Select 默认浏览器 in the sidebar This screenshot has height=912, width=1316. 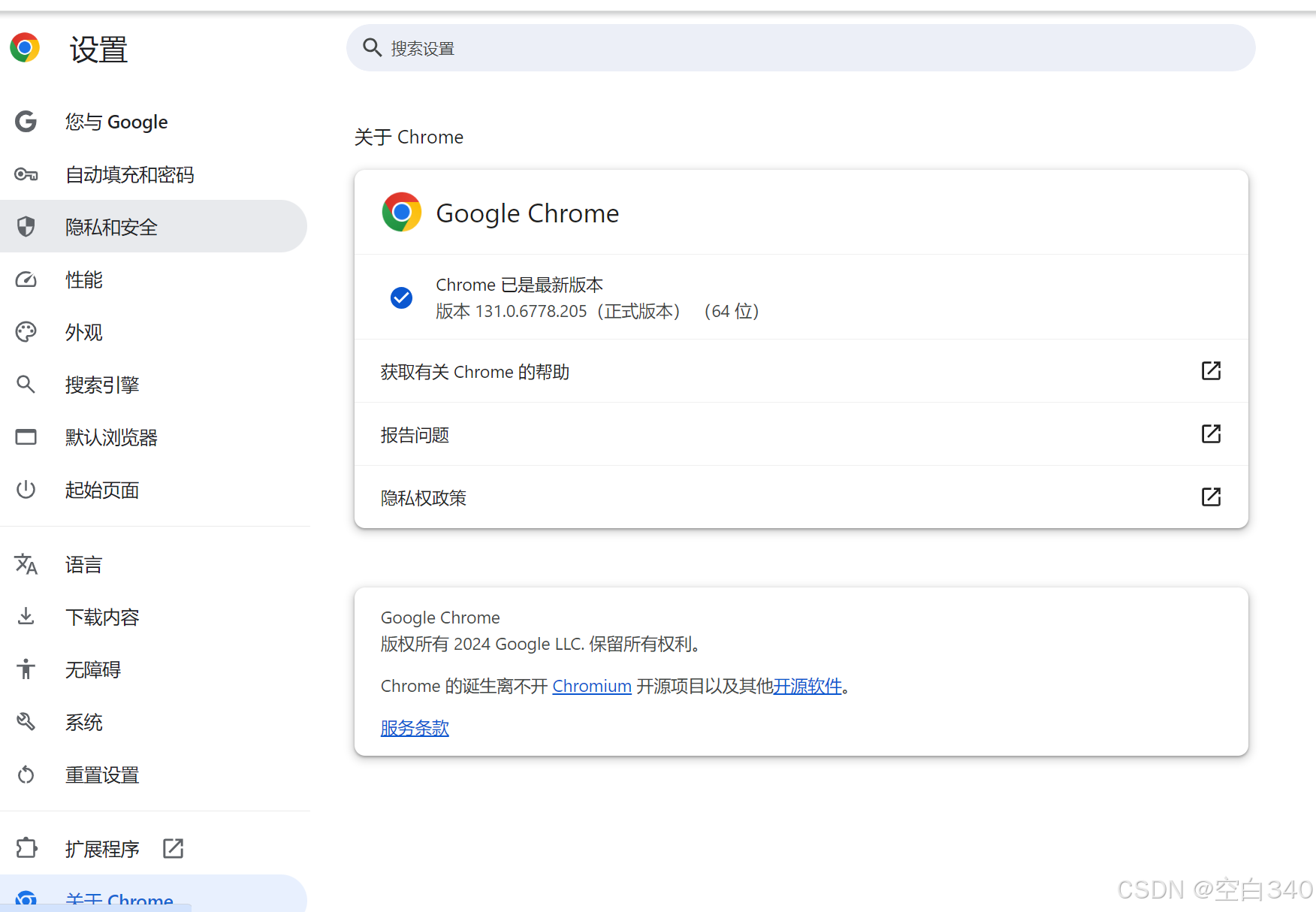(111, 437)
